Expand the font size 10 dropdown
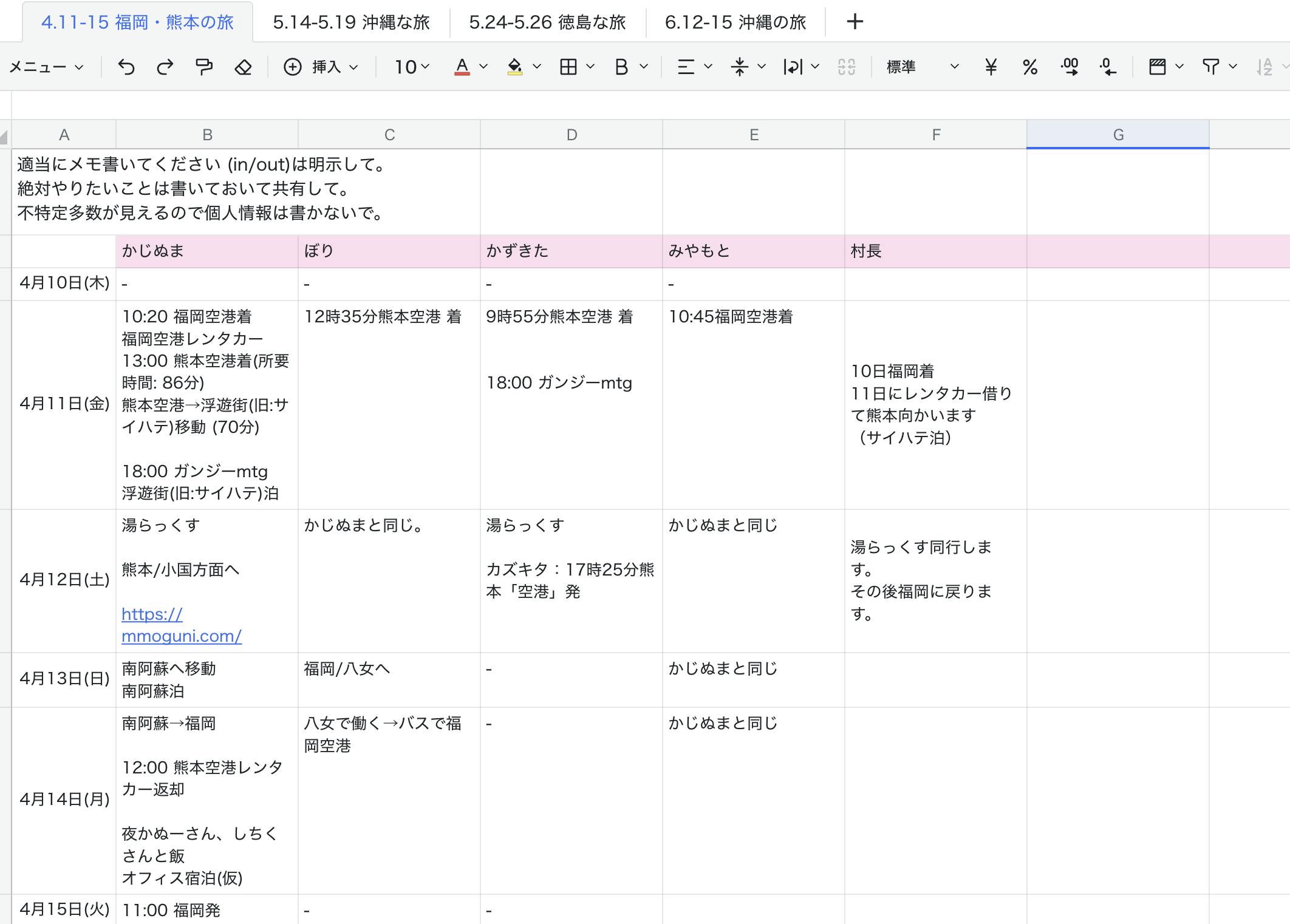 tap(412, 67)
